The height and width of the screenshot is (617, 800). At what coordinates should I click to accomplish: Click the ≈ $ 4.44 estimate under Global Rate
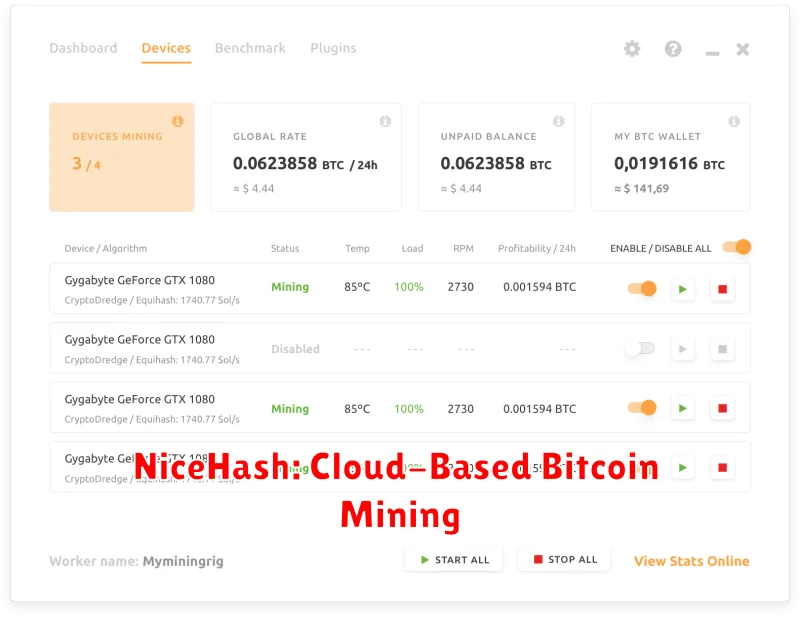click(x=254, y=189)
